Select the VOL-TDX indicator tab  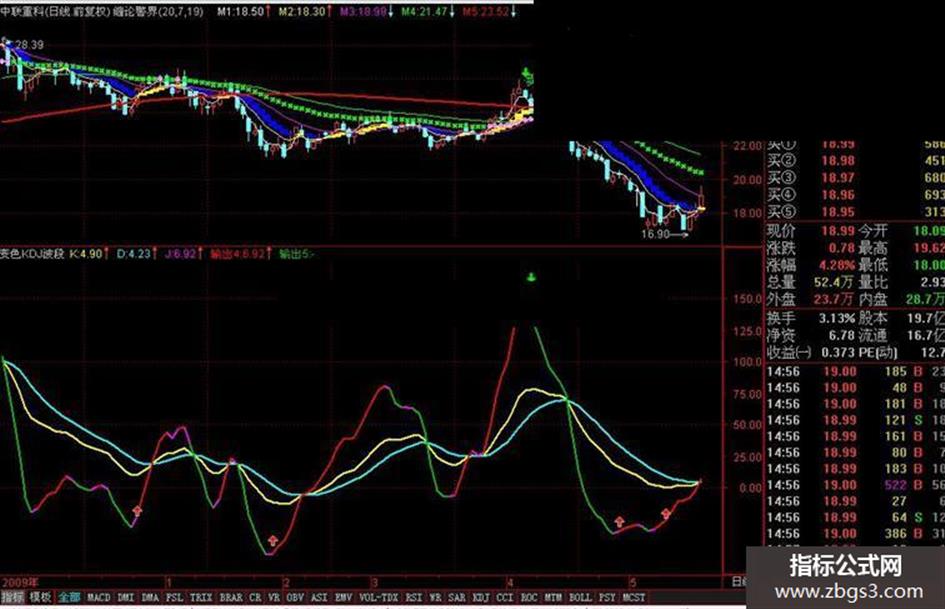[379, 597]
